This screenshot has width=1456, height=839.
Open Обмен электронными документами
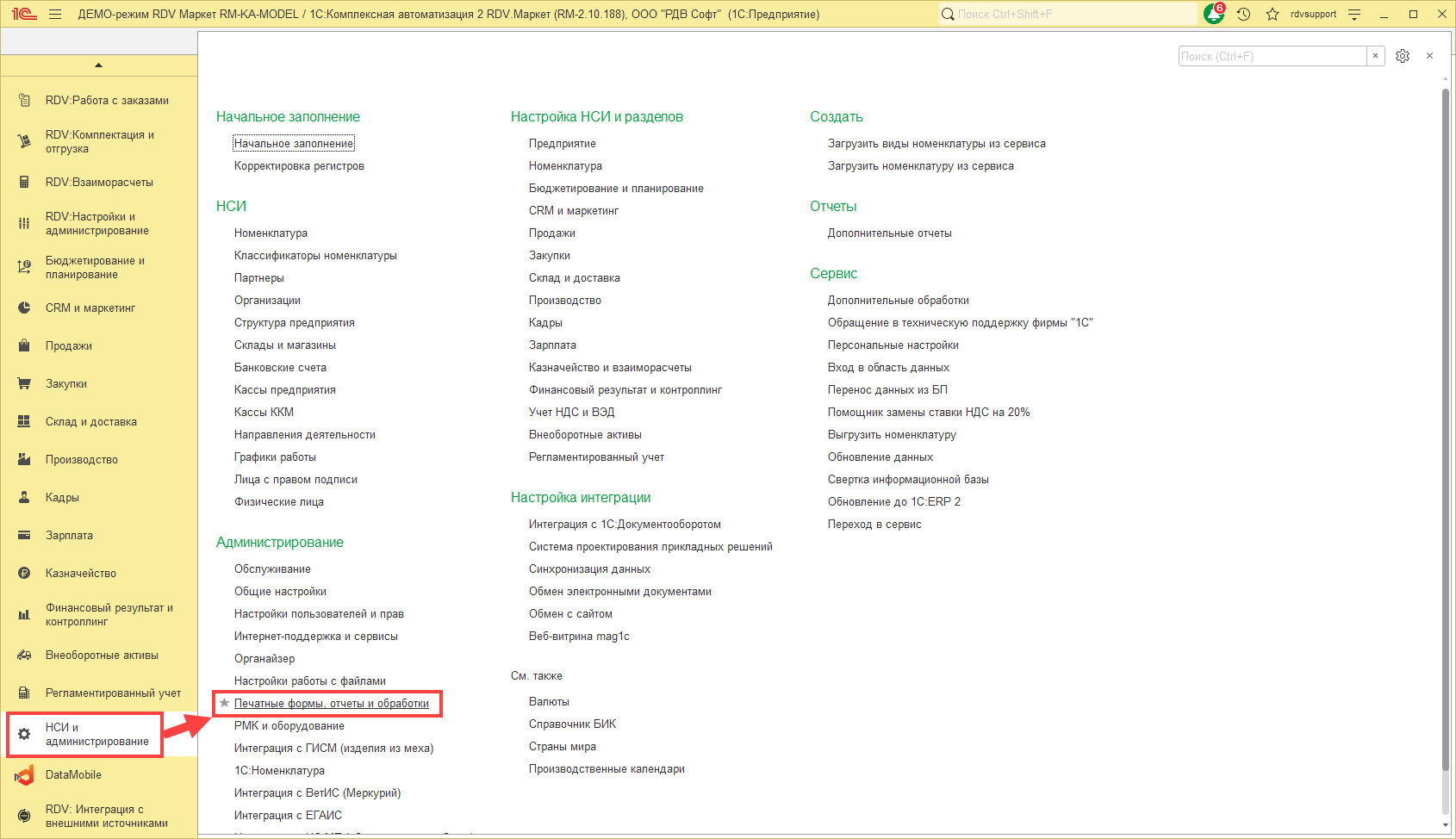620,592
